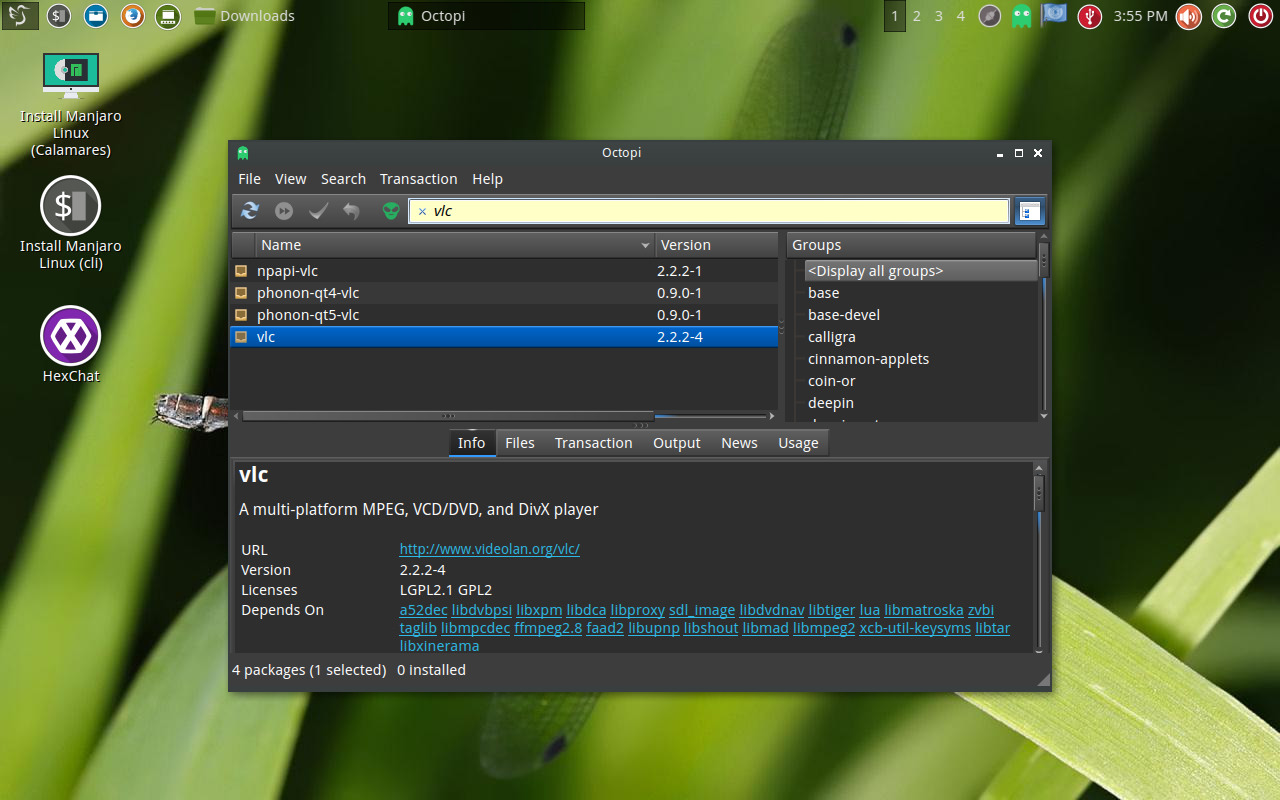Open the USB device tray icon
This screenshot has width=1280, height=800.
[1090, 16]
